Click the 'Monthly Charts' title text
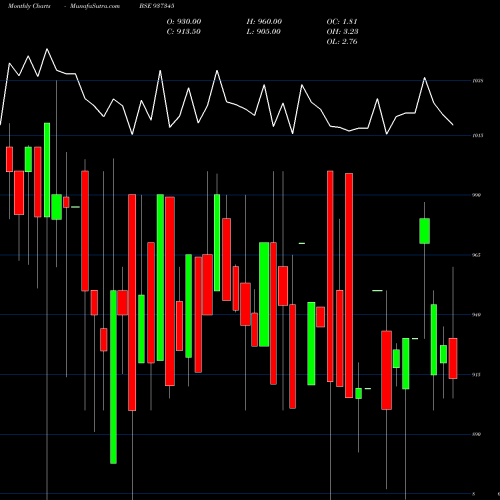 [x=29, y=6]
